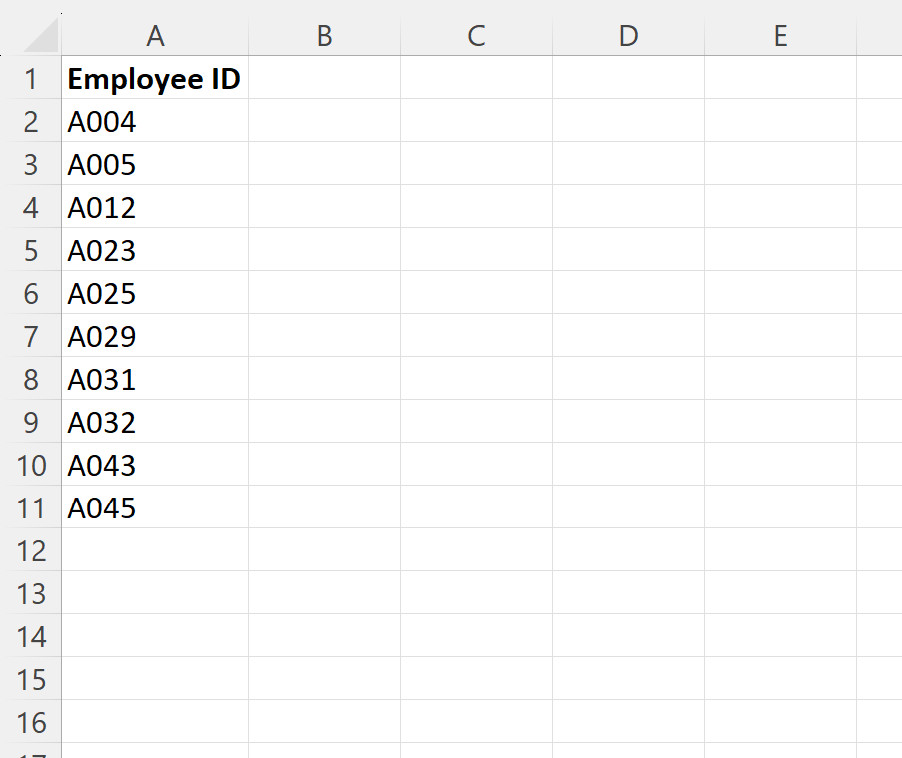Select the cell containing A031
Viewport: 902px width, 758px height.
click(155, 379)
